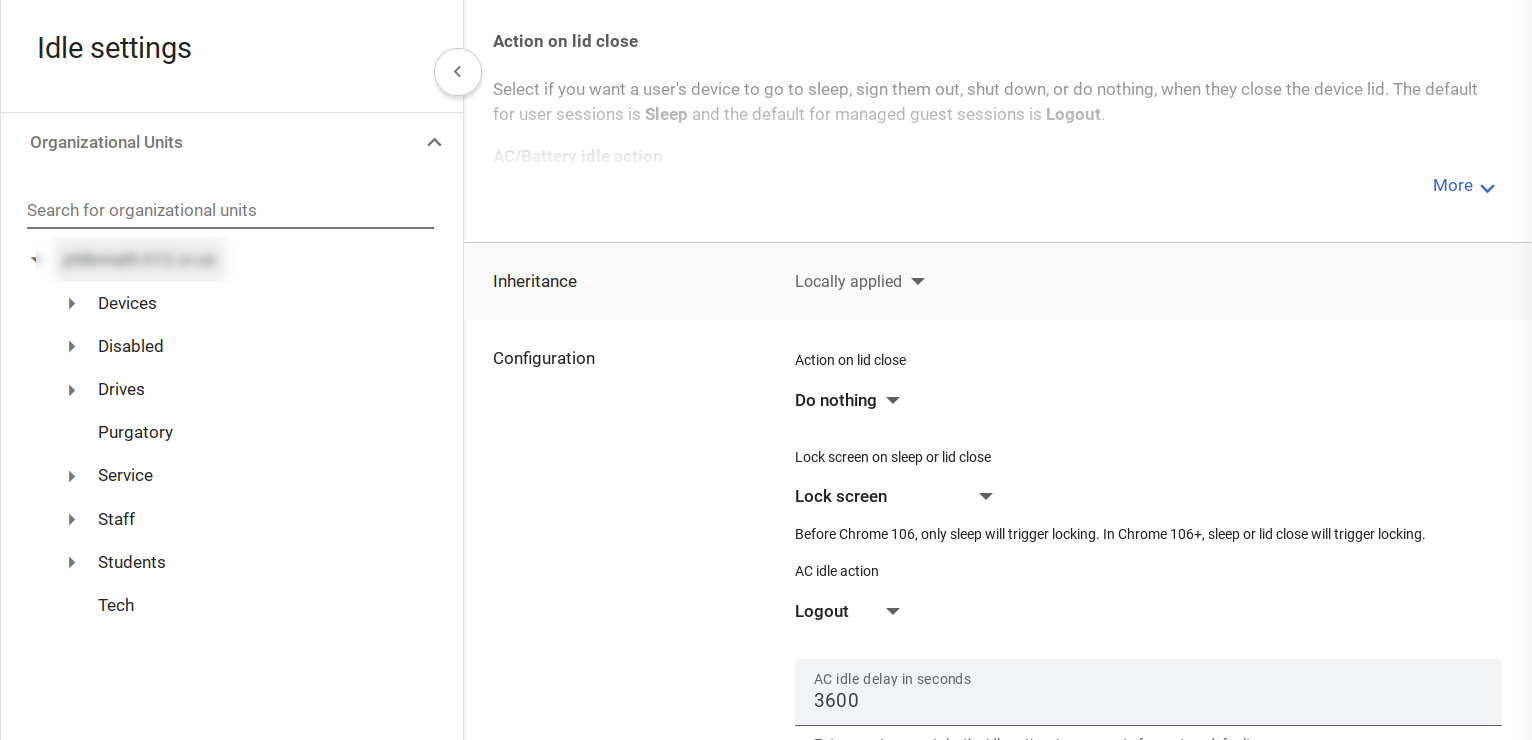This screenshot has height=740, width=1532.
Task: Click the AC idle delay in seconds field
Action: 1147,700
